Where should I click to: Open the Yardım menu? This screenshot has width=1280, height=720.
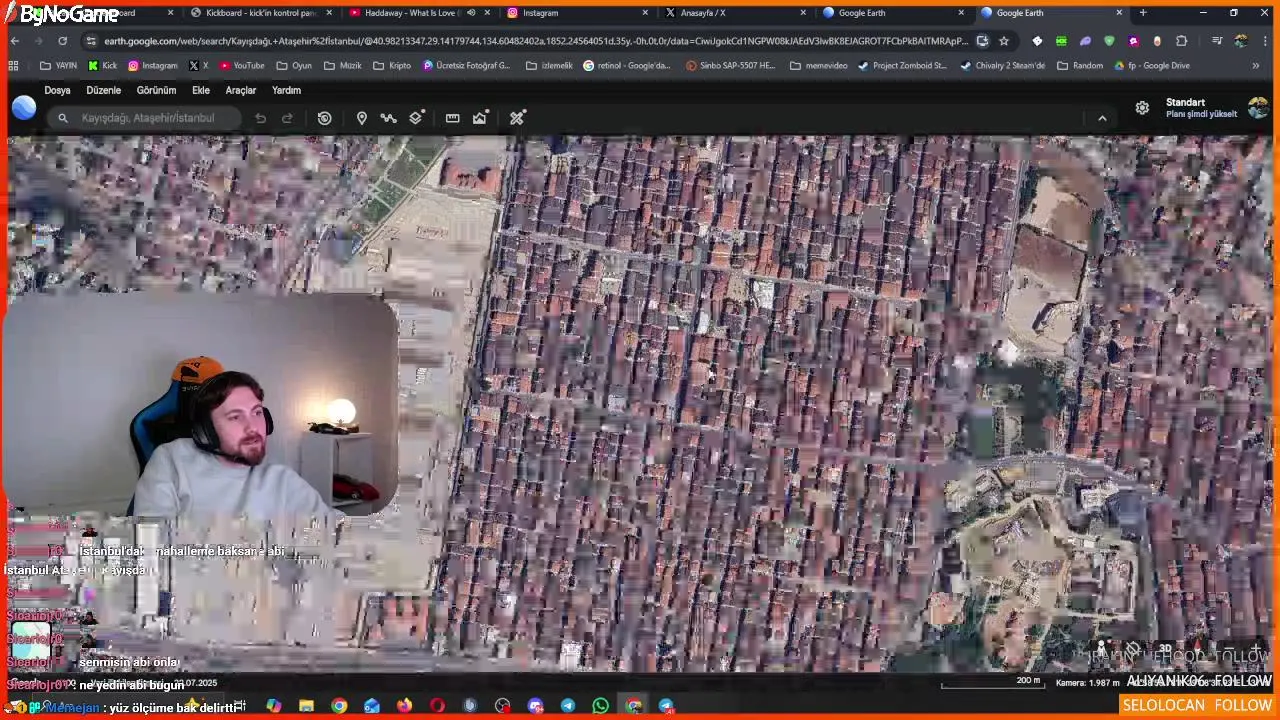pyautogui.click(x=286, y=90)
